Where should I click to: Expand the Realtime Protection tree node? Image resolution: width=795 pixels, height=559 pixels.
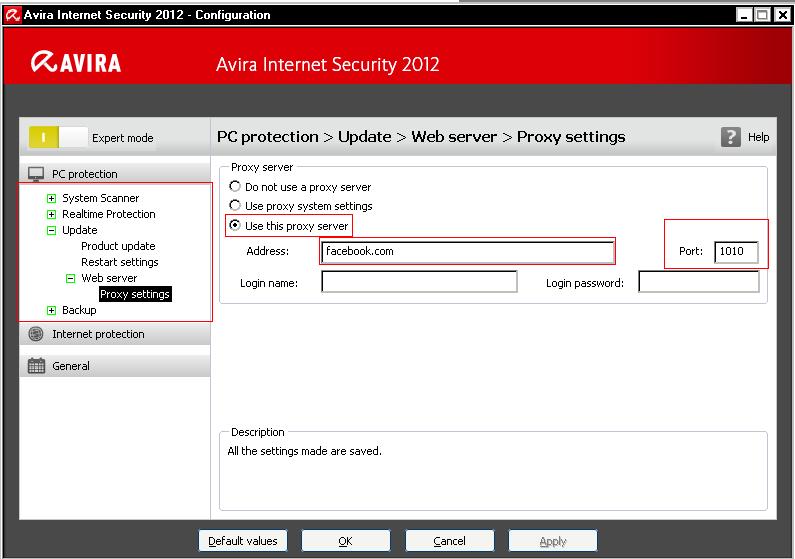[x=51, y=214]
